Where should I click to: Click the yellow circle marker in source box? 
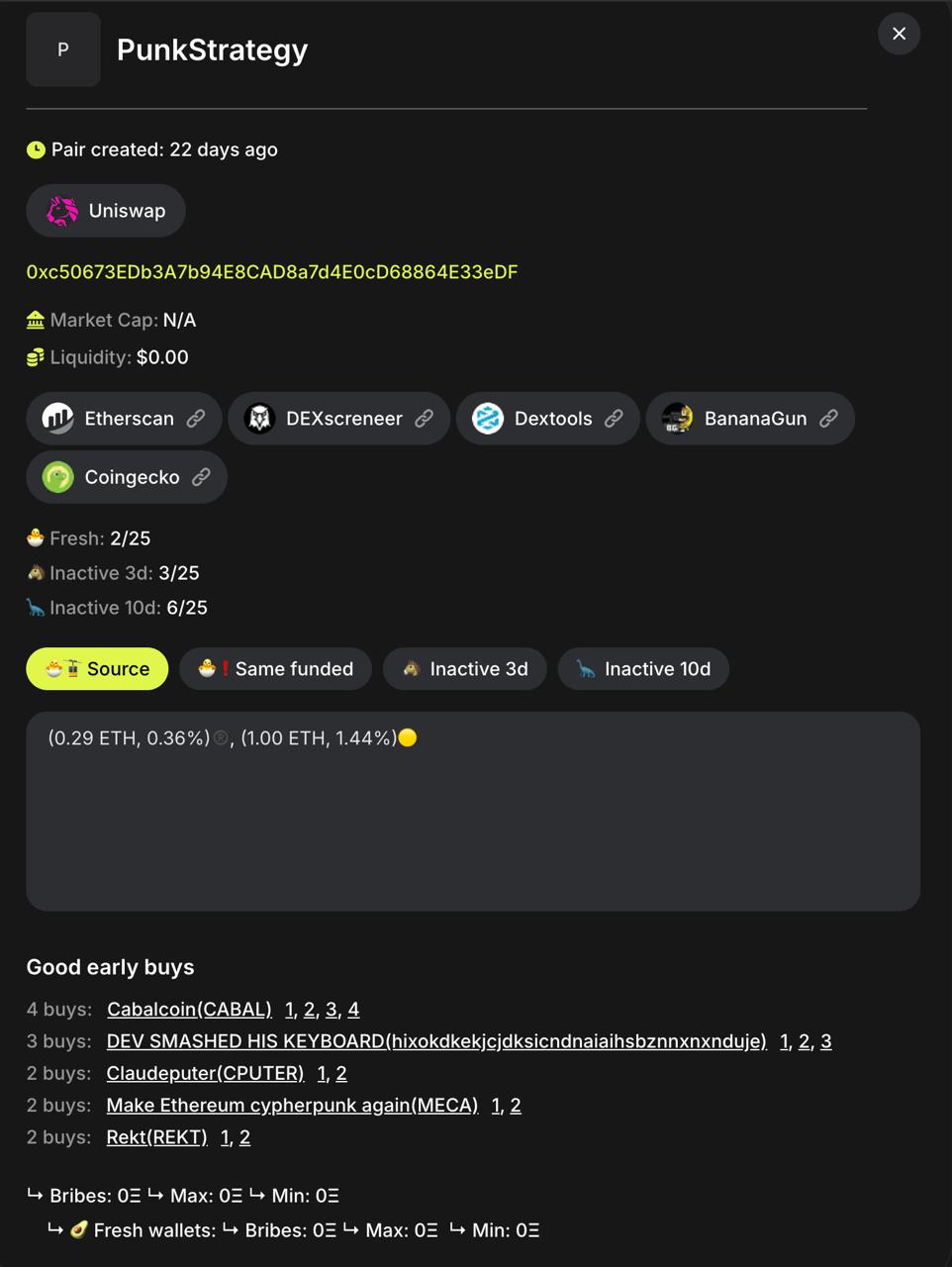point(408,738)
